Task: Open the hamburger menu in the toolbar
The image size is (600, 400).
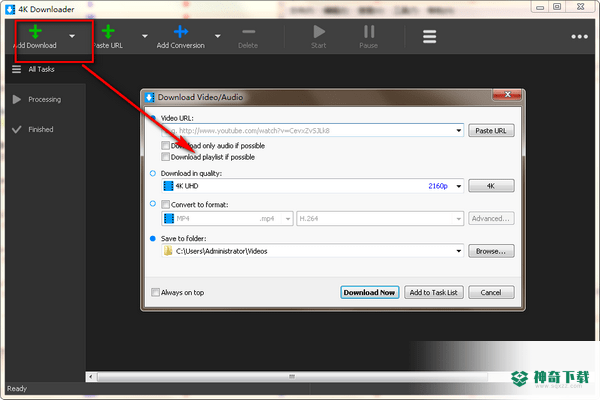Action: pyautogui.click(x=429, y=37)
